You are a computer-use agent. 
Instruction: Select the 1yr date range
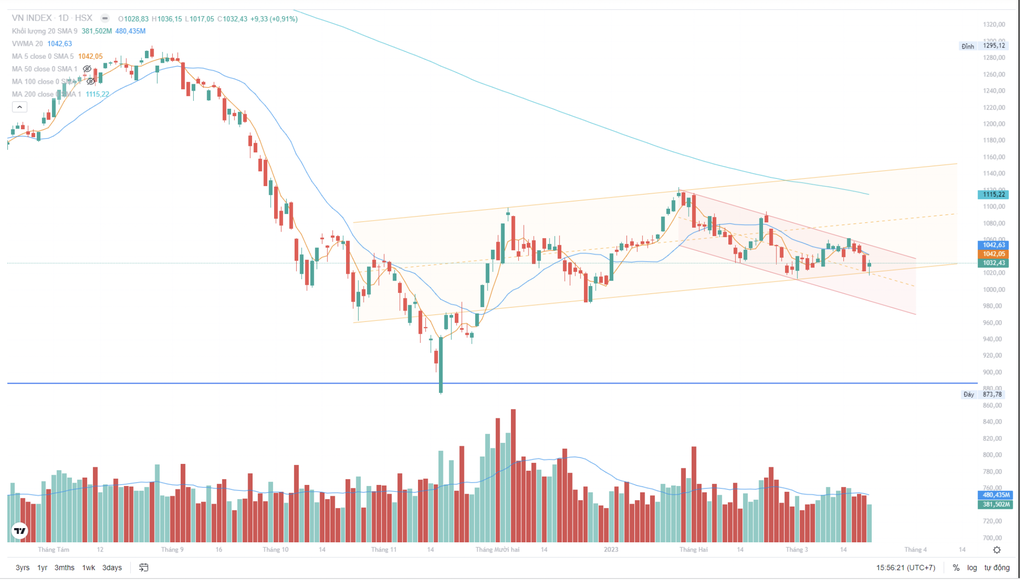click(x=42, y=568)
